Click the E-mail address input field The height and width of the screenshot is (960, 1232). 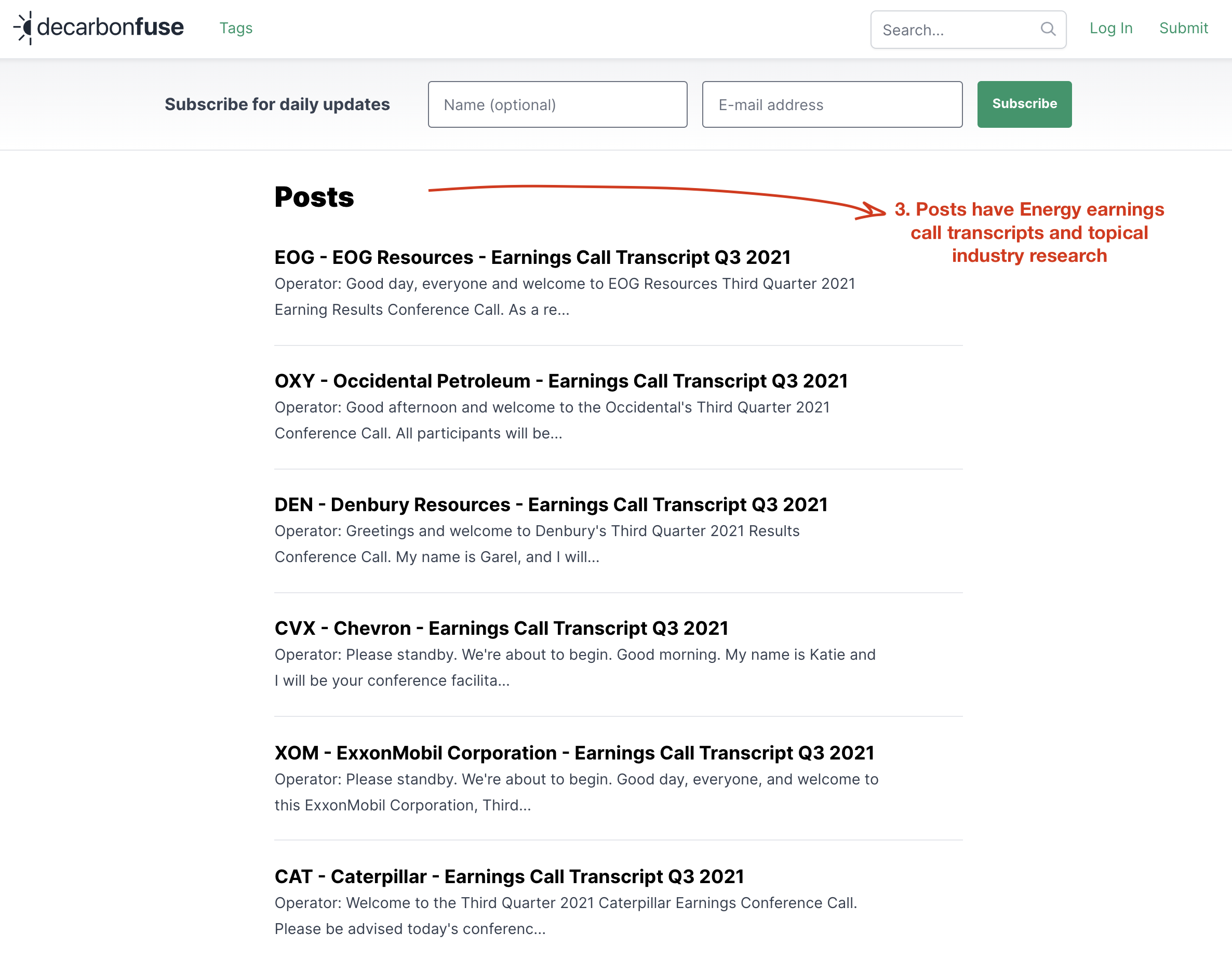pyautogui.click(x=832, y=105)
